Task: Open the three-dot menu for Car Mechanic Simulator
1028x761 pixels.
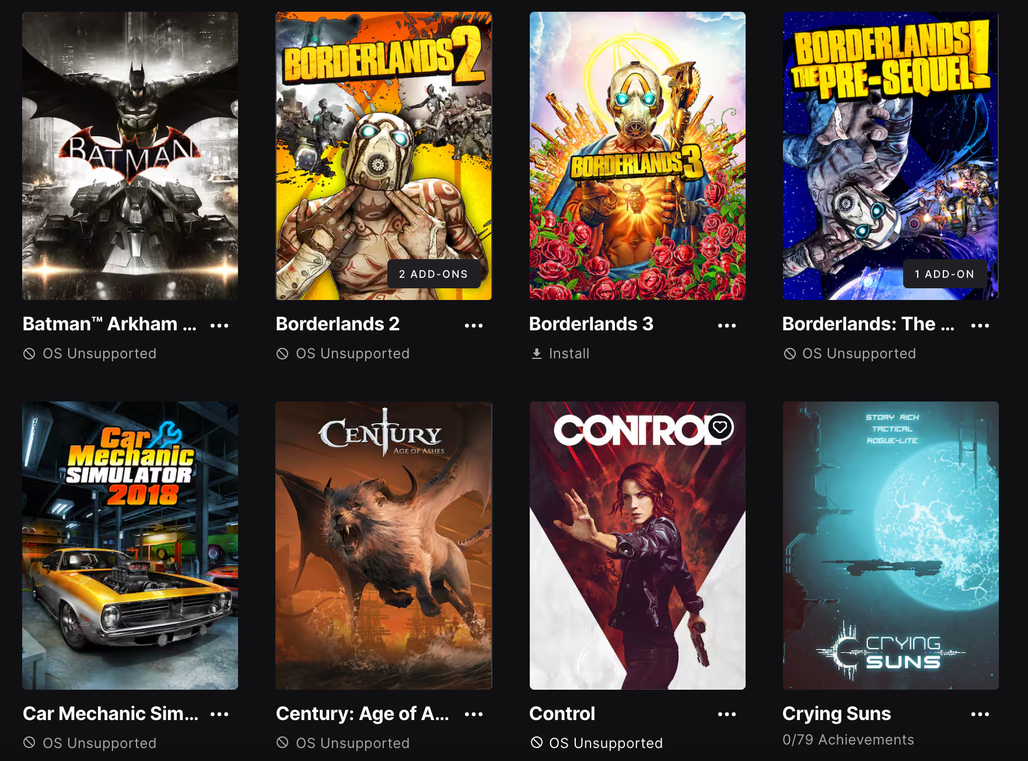Action: tap(219, 714)
